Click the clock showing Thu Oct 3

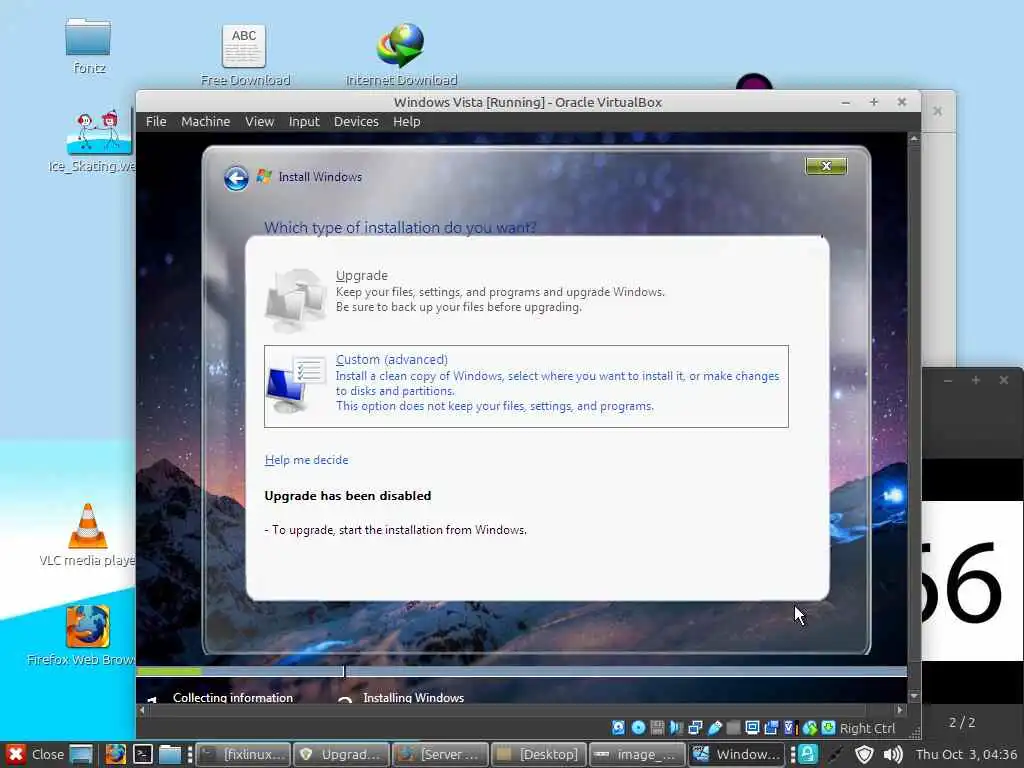click(x=966, y=754)
